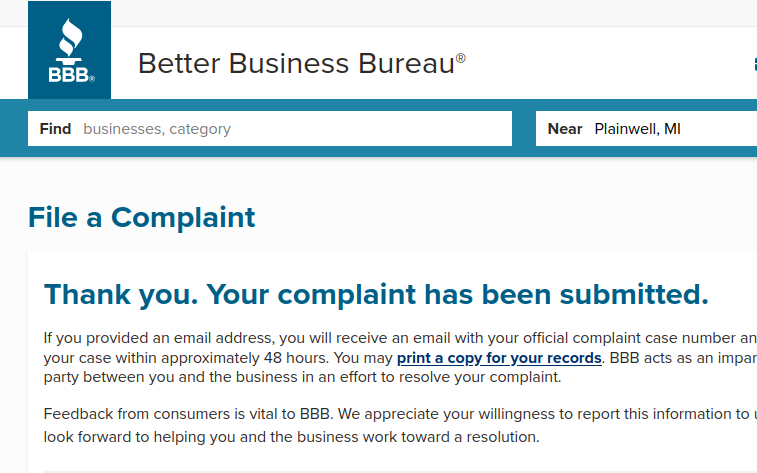This screenshot has width=757, height=473.
Task: Click the Find label in the search box
Action: tap(55, 129)
